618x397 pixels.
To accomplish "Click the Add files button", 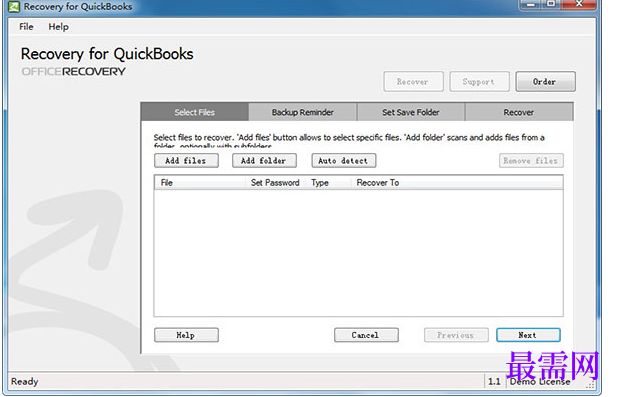I will point(186,161).
